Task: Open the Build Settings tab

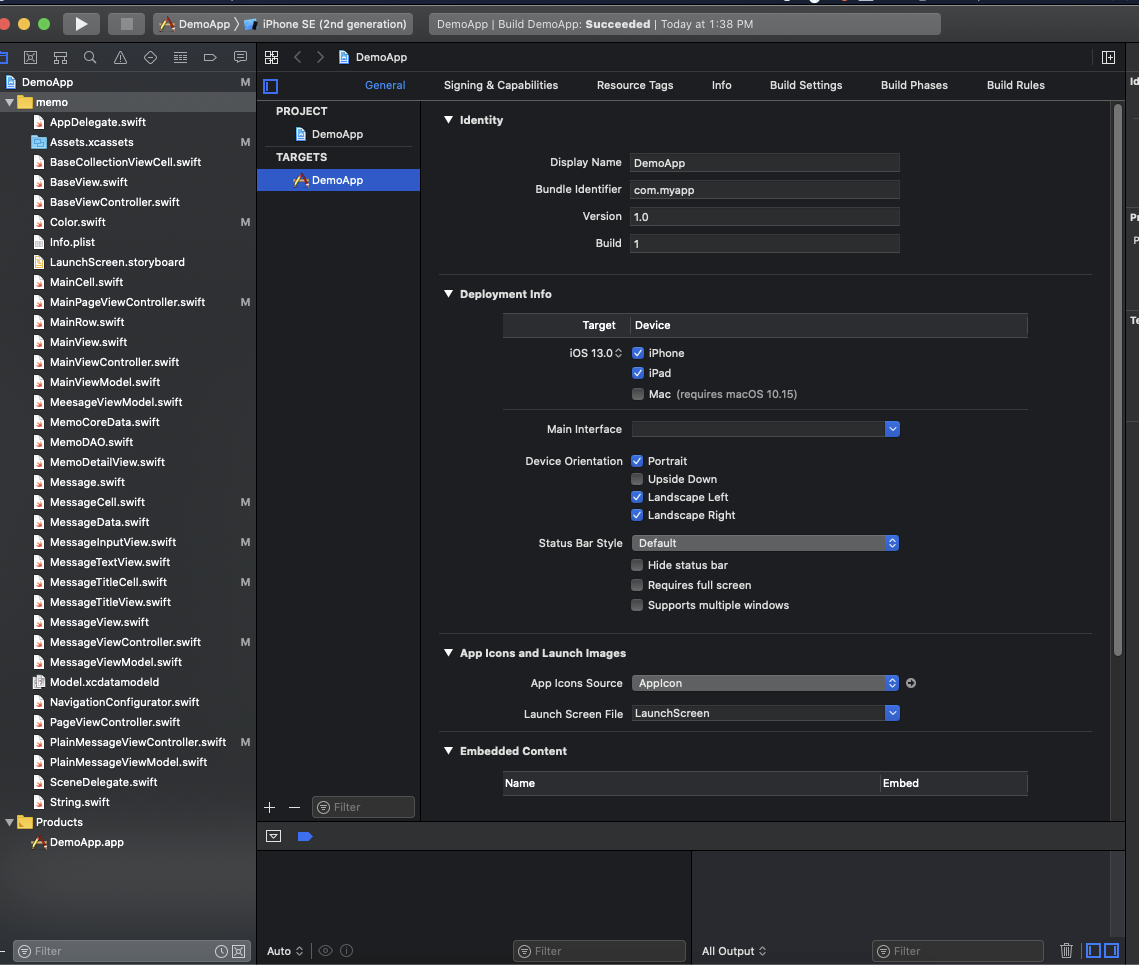Action: click(x=806, y=85)
